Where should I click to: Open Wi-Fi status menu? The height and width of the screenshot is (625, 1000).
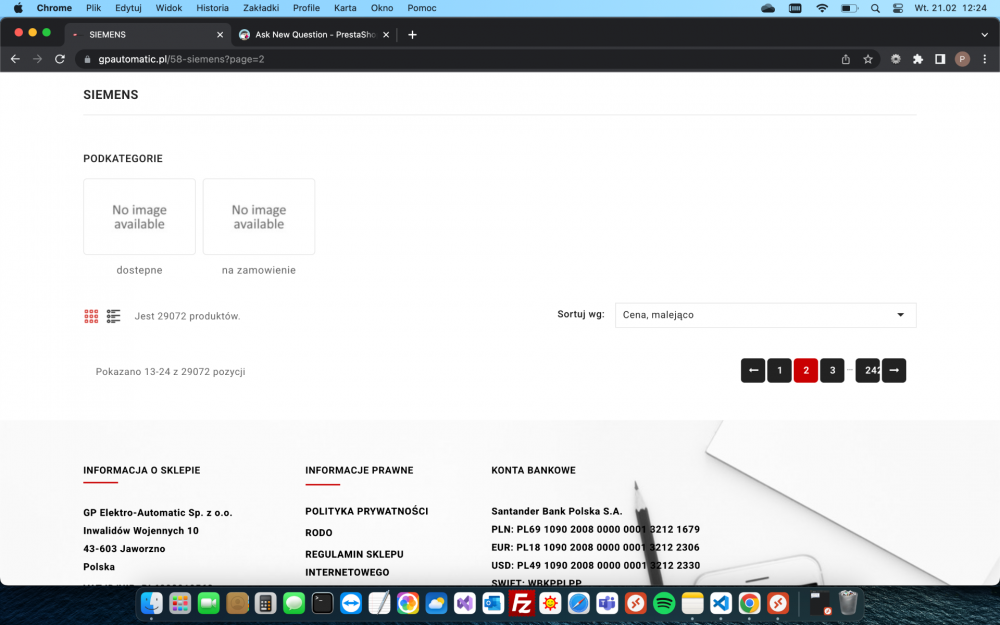pyautogui.click(x=822, y=8)
